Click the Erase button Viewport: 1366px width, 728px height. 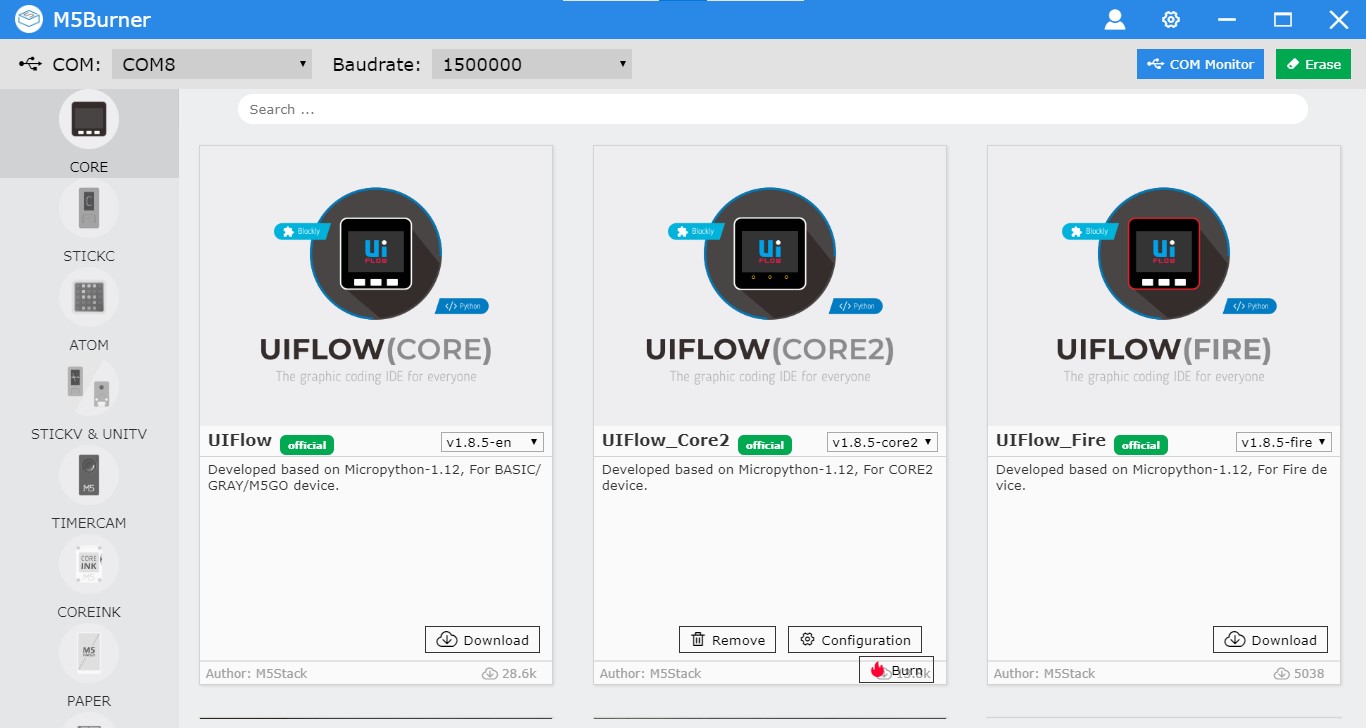coord(1313,63)
